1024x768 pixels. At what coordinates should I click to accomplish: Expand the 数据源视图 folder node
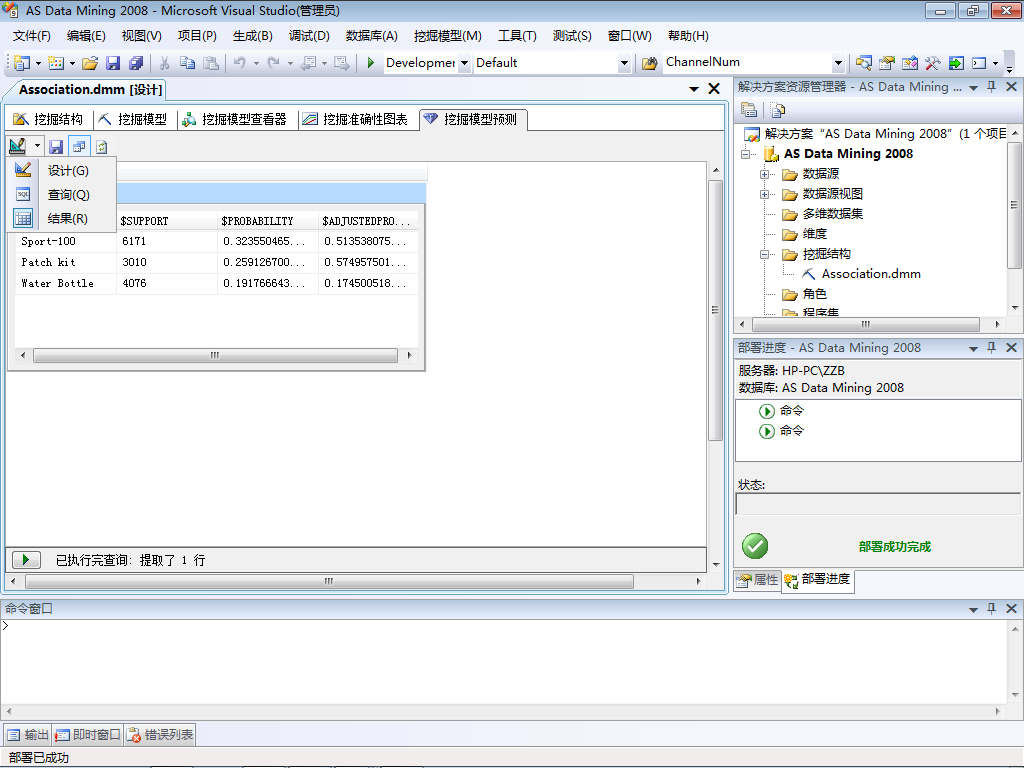764,195
